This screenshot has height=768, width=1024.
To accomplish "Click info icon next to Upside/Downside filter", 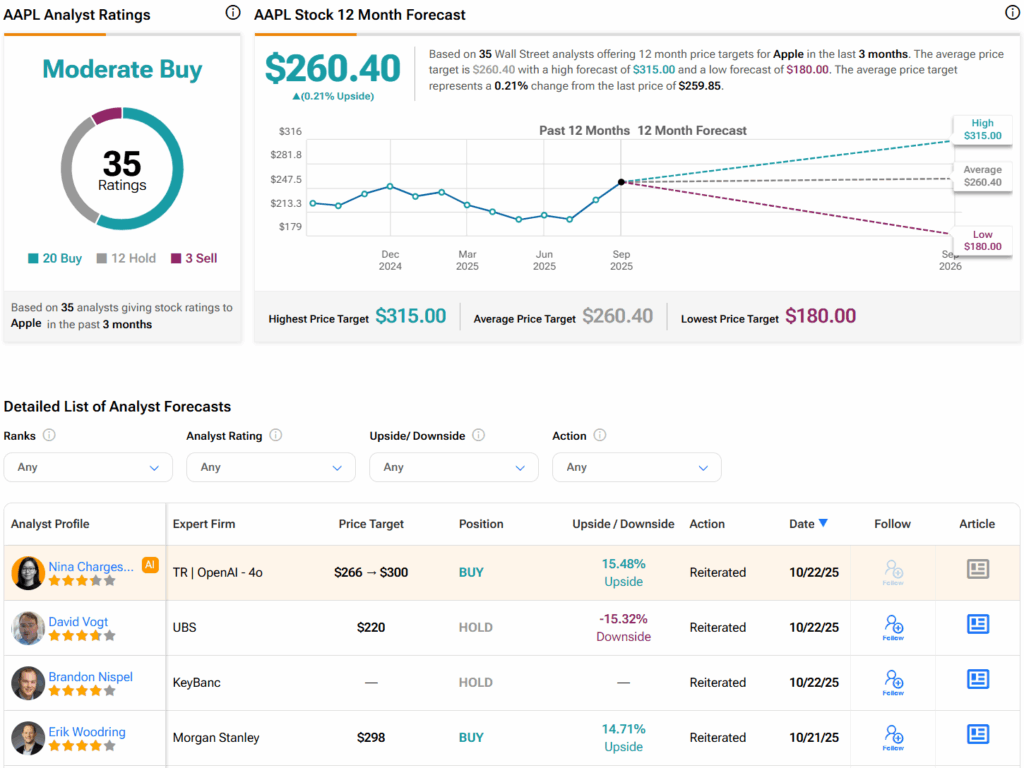I will point(478,436).
